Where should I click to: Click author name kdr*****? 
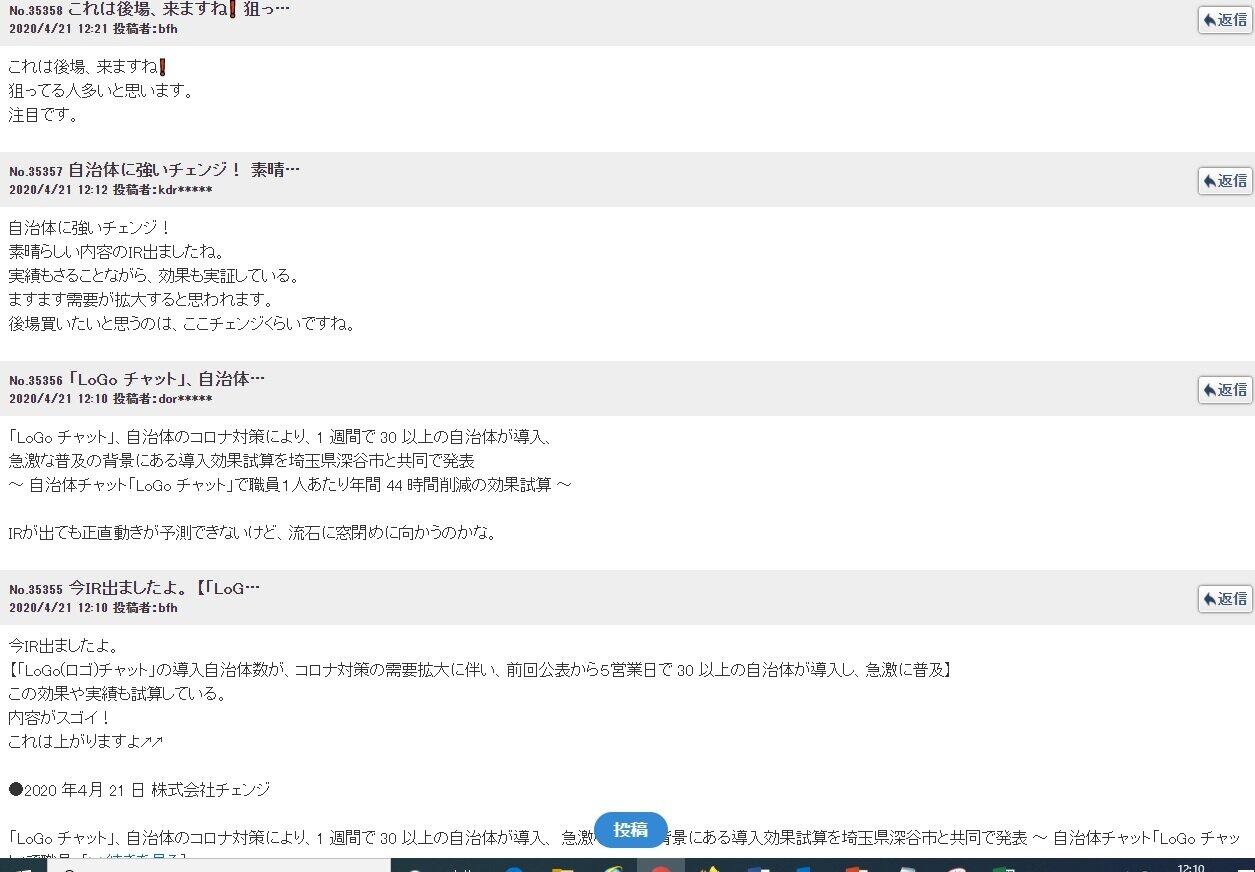coord(185,190)
